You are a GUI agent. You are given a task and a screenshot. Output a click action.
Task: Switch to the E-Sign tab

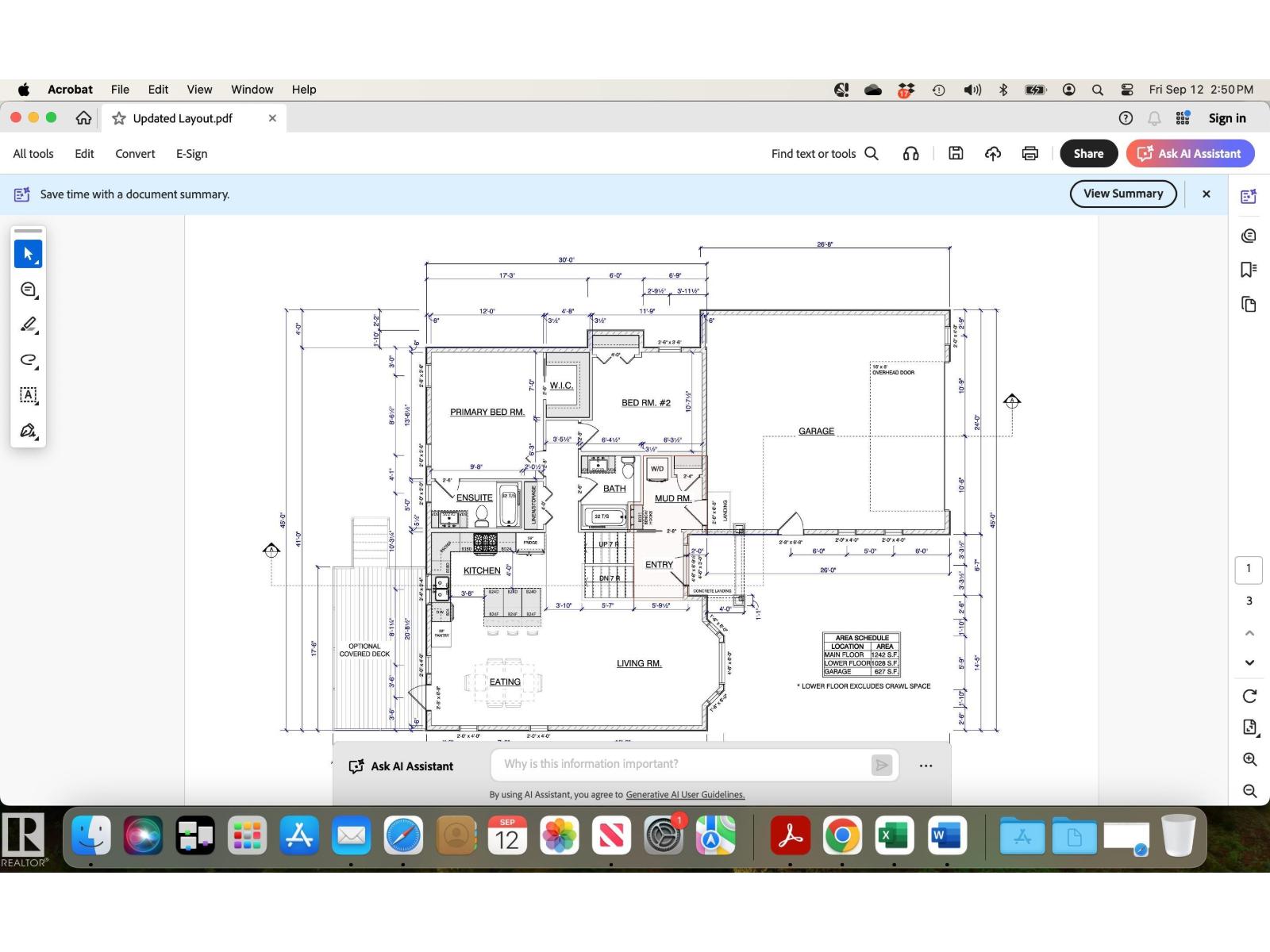[x=191, y=154]
